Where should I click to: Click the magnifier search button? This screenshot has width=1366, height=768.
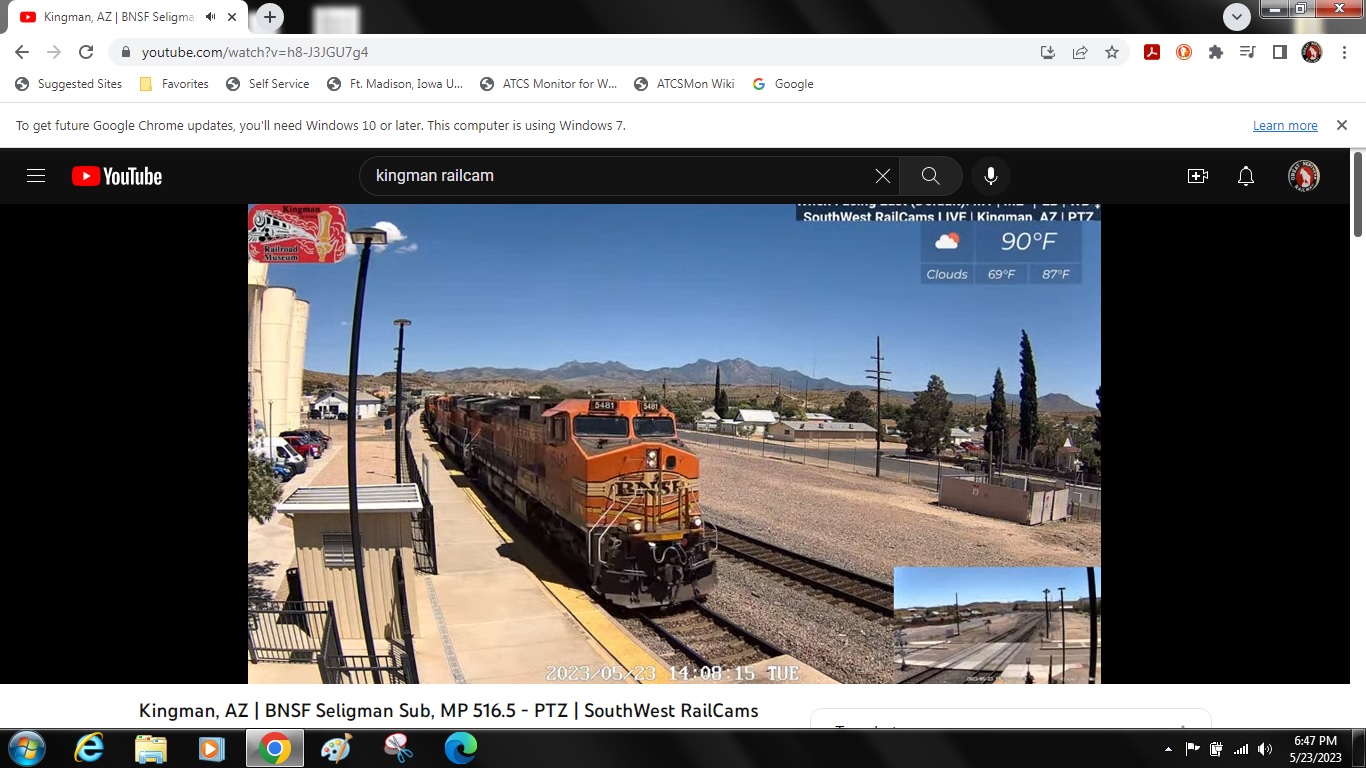click(930, 176)
